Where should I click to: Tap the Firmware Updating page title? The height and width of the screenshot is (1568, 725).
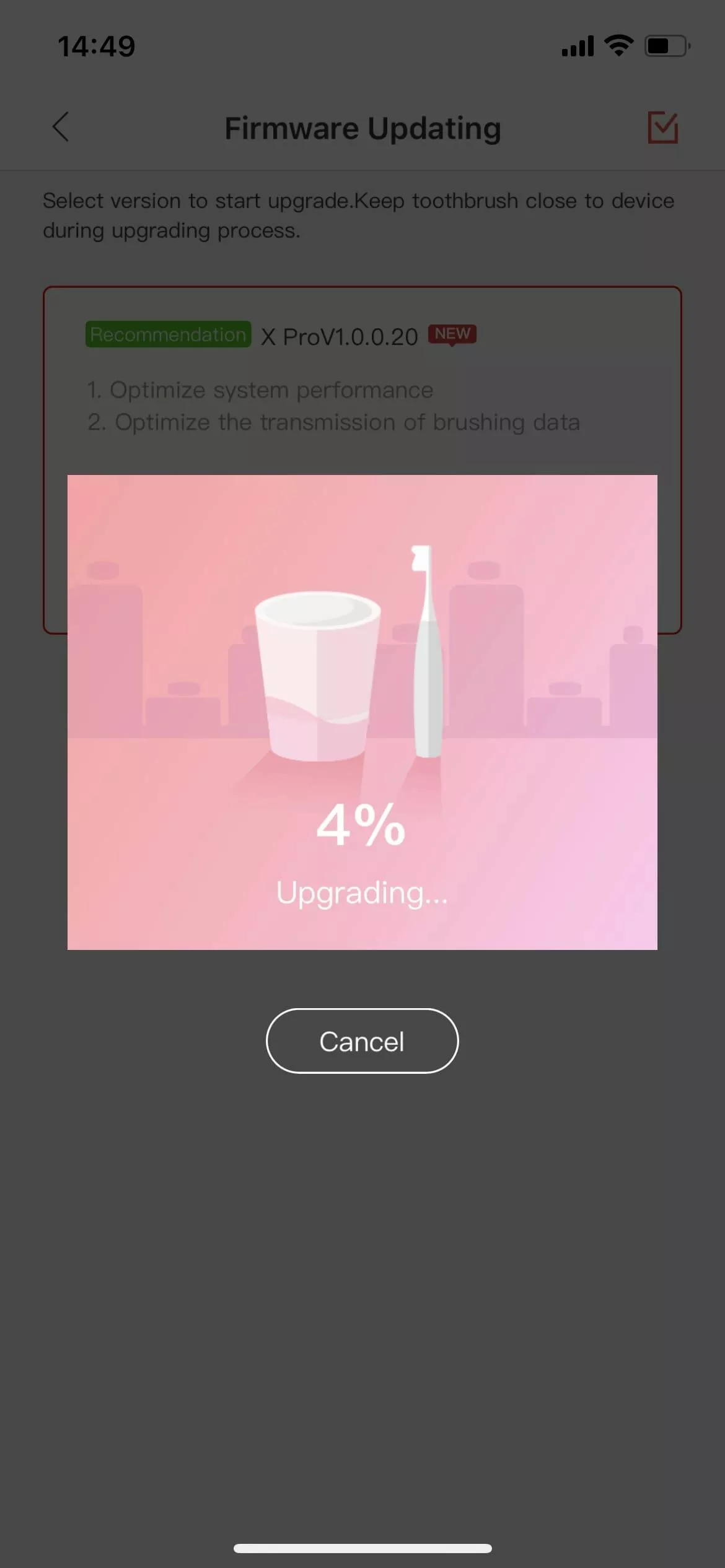click(362, 128)
